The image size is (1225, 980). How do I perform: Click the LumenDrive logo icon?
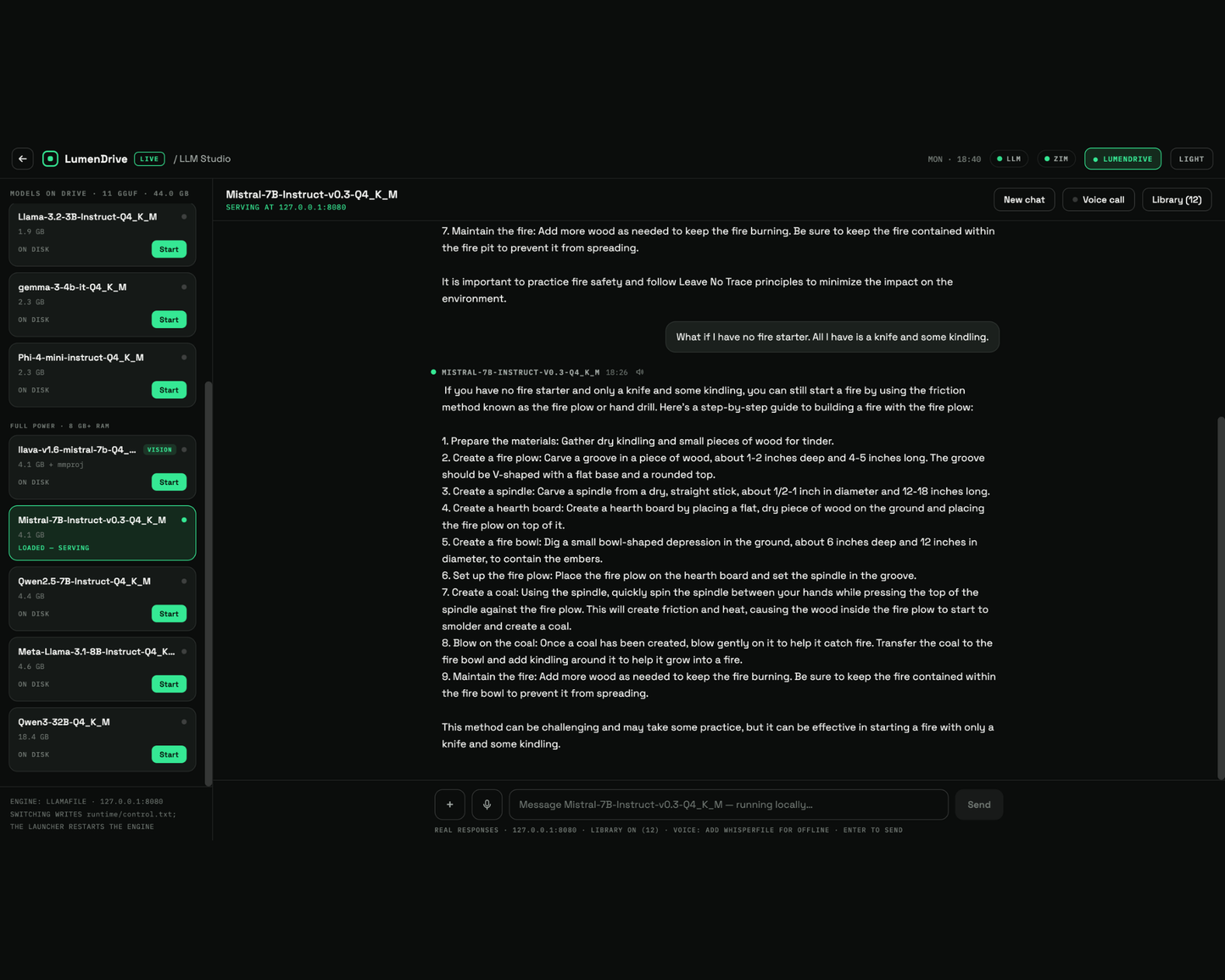(x=50, y=159)
